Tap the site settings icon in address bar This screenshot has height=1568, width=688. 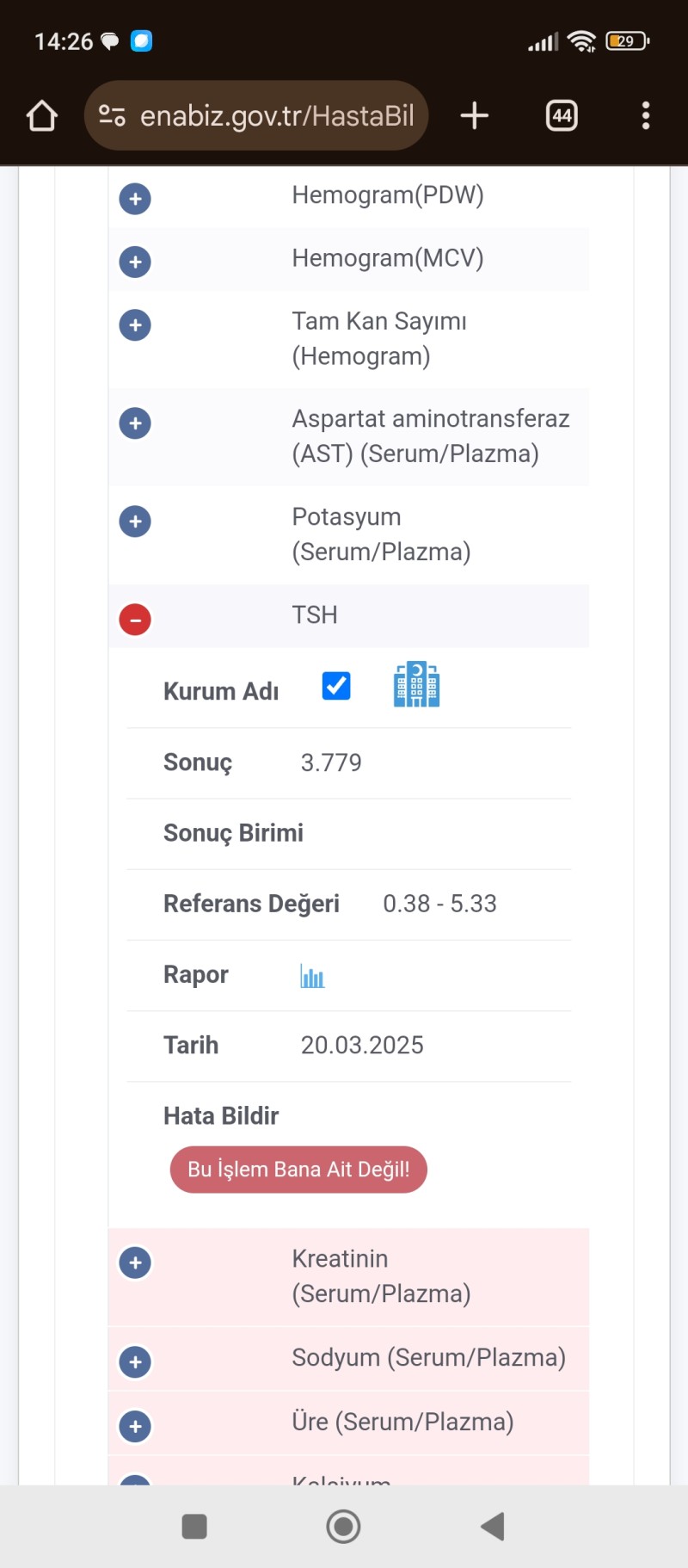coord(112,115)
